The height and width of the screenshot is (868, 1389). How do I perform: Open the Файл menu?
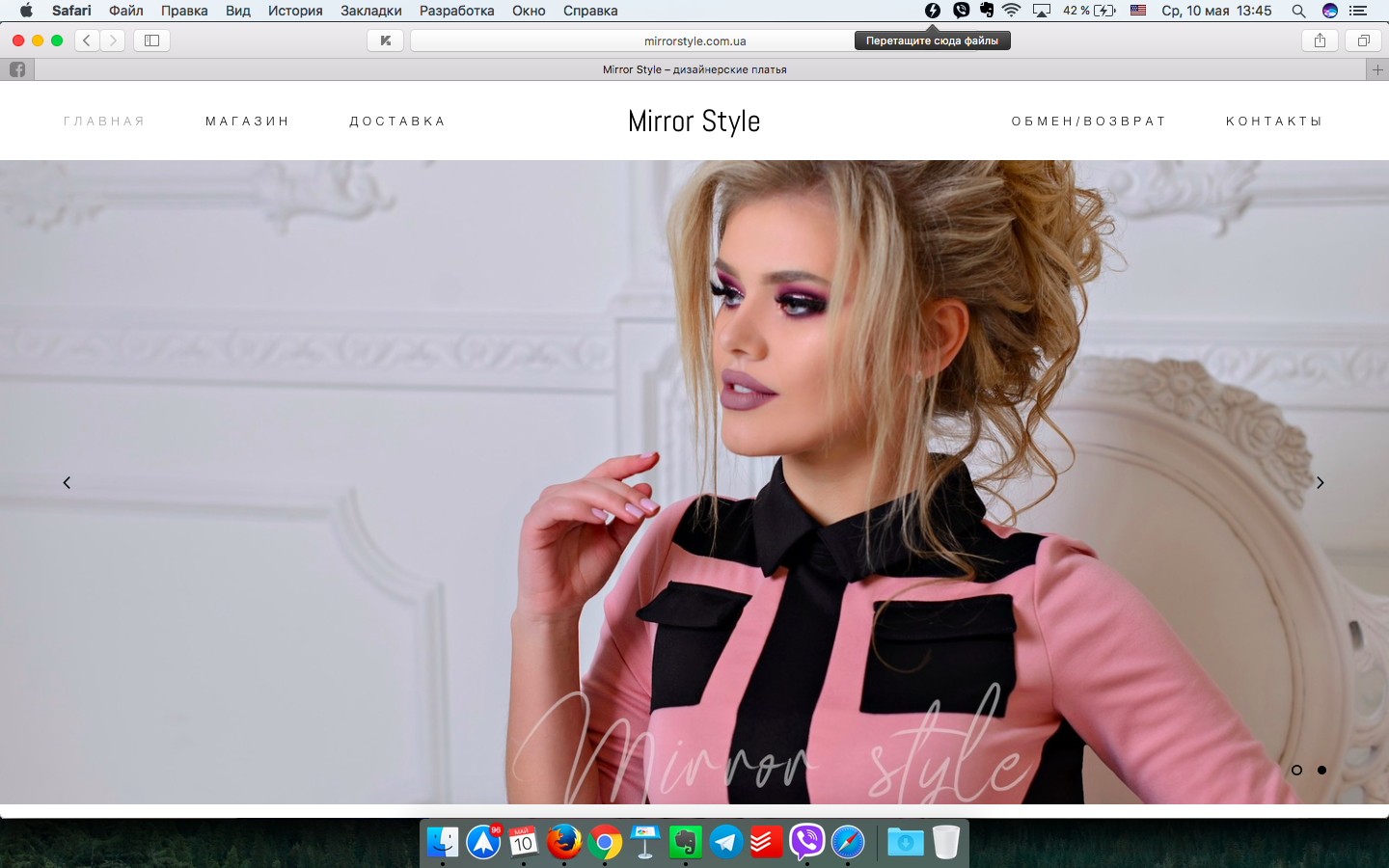[126, 11]
